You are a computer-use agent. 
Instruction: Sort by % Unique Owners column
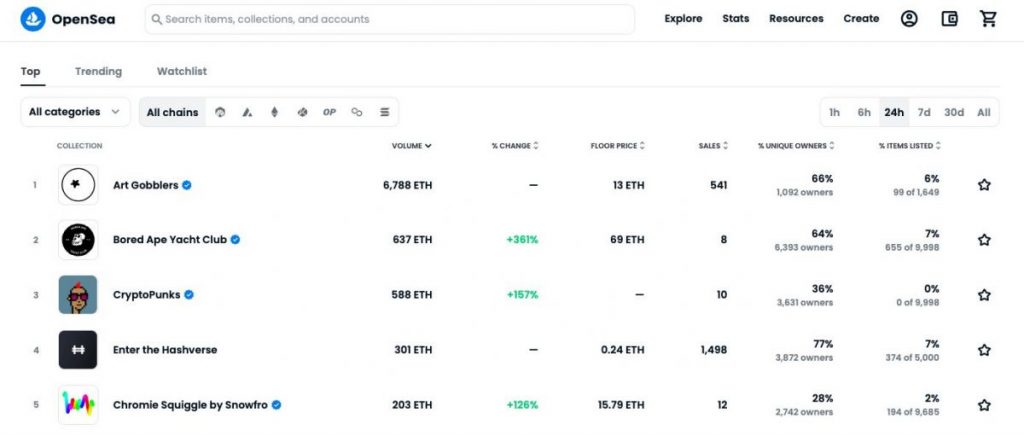[x=796, y=146]
